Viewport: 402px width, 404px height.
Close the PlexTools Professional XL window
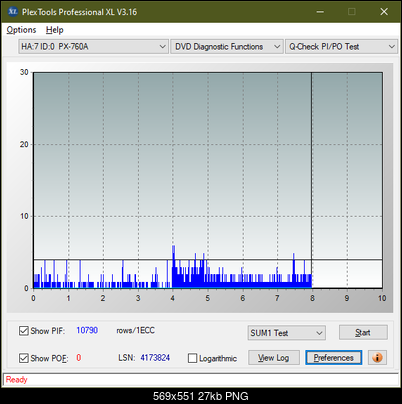pyautogui.click(x=384, y=12)
